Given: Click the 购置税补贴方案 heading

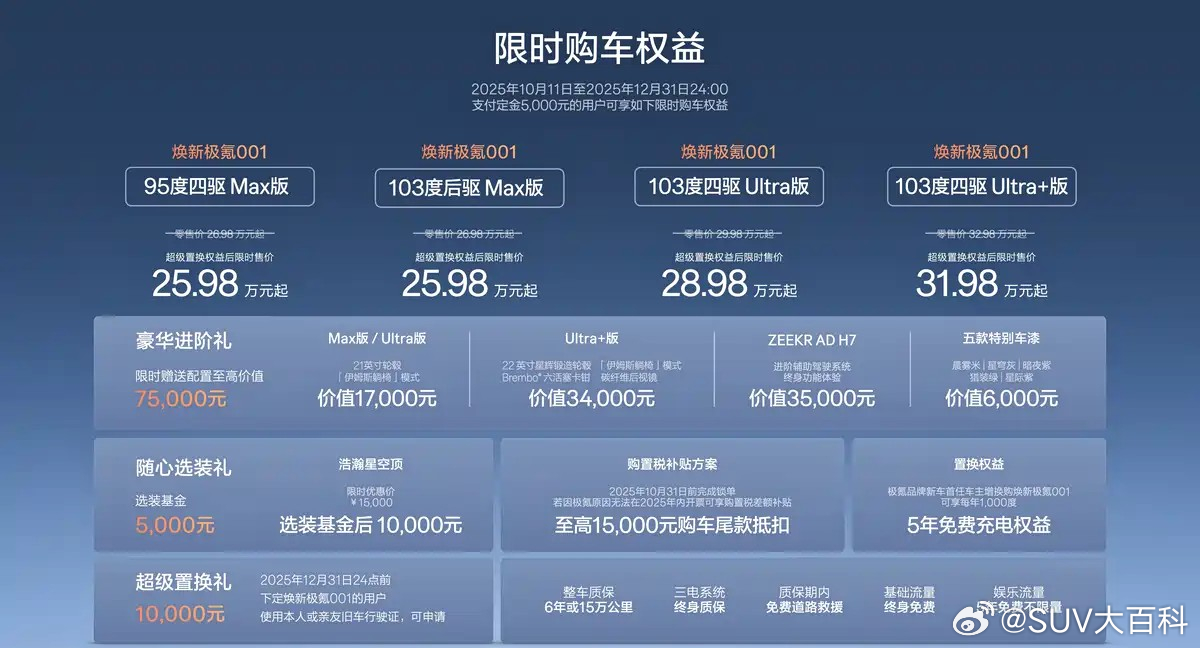Looking at the screenshot, I should (672, 465).
